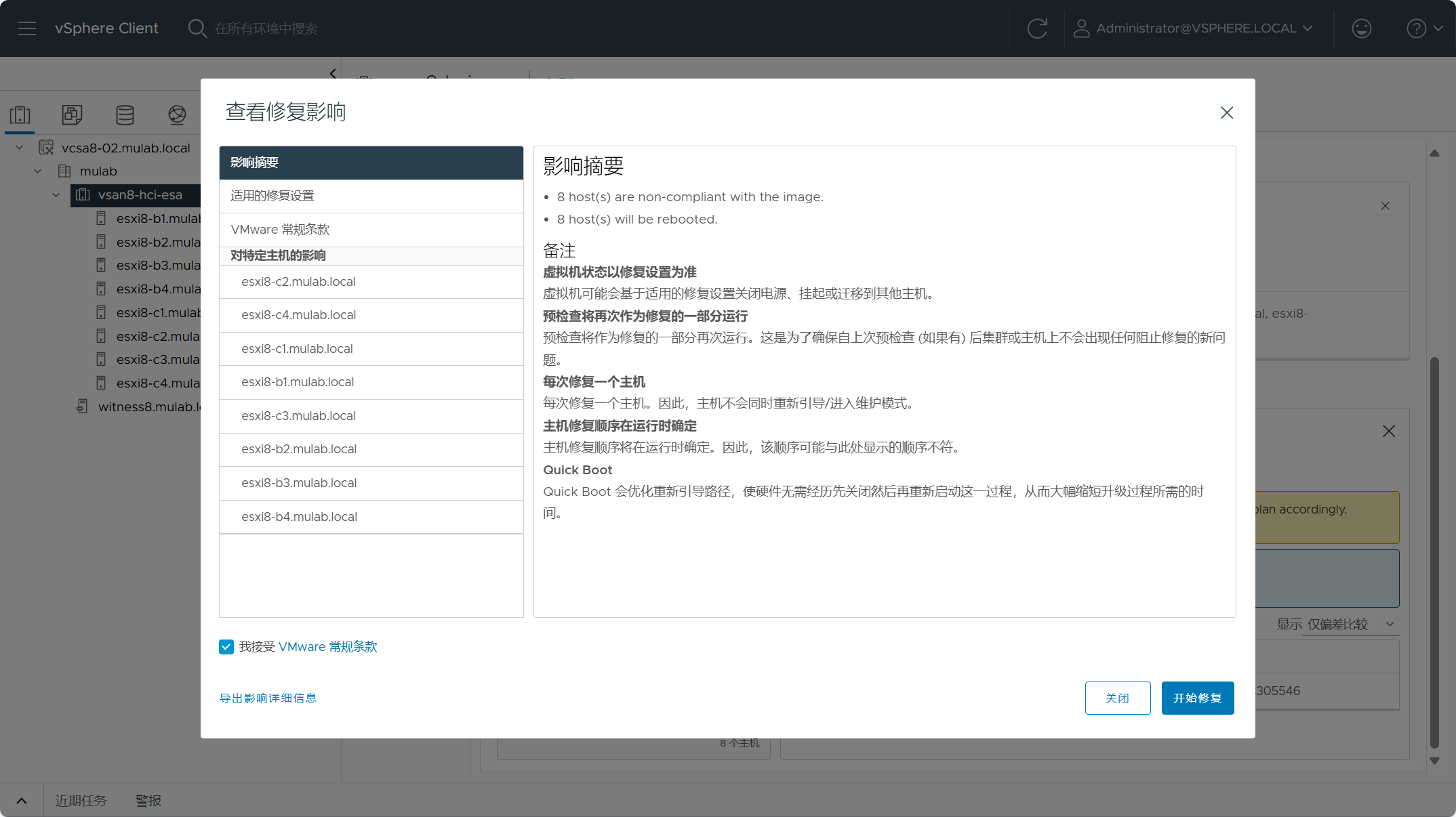View impact for esxi8-c4.mulab.local
This screenshot has height=817, width=1456.
[371, 315]
